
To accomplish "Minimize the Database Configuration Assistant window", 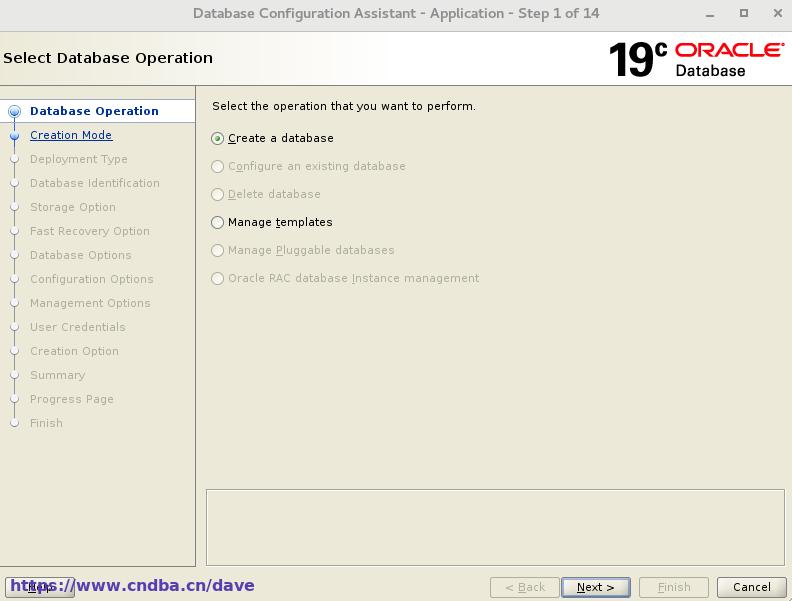I will [710, 14].
